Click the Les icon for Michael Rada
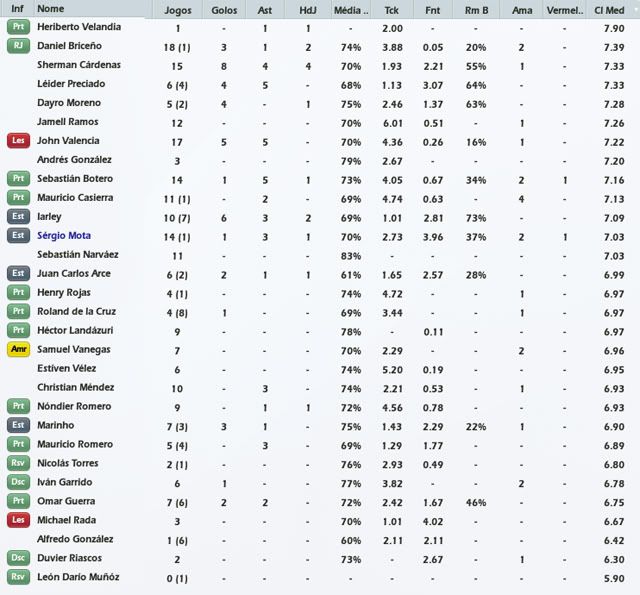 (18, 520)
